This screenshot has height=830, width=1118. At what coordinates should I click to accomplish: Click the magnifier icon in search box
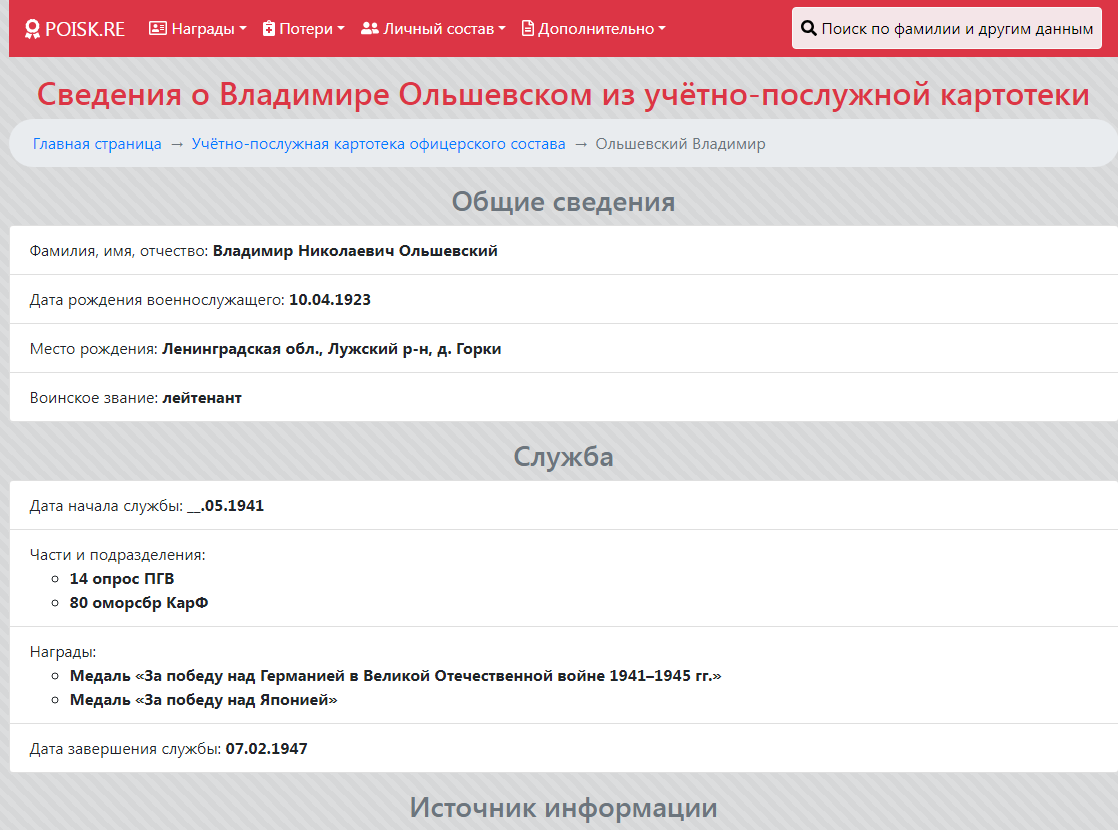click(809, 29)
